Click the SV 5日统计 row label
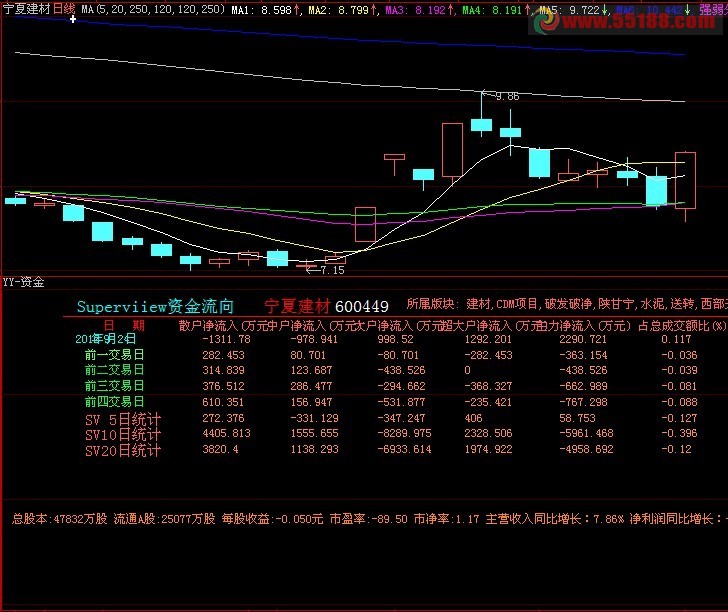Image resolution: width=728 pixels, height=612 pixels. pos(123,420)
